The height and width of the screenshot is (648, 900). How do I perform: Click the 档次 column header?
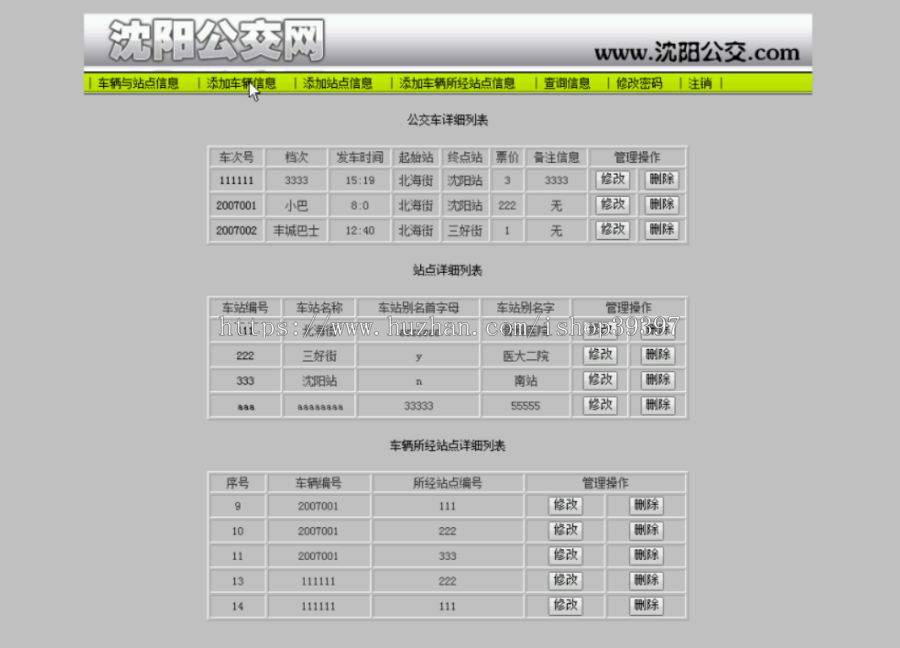296,157
